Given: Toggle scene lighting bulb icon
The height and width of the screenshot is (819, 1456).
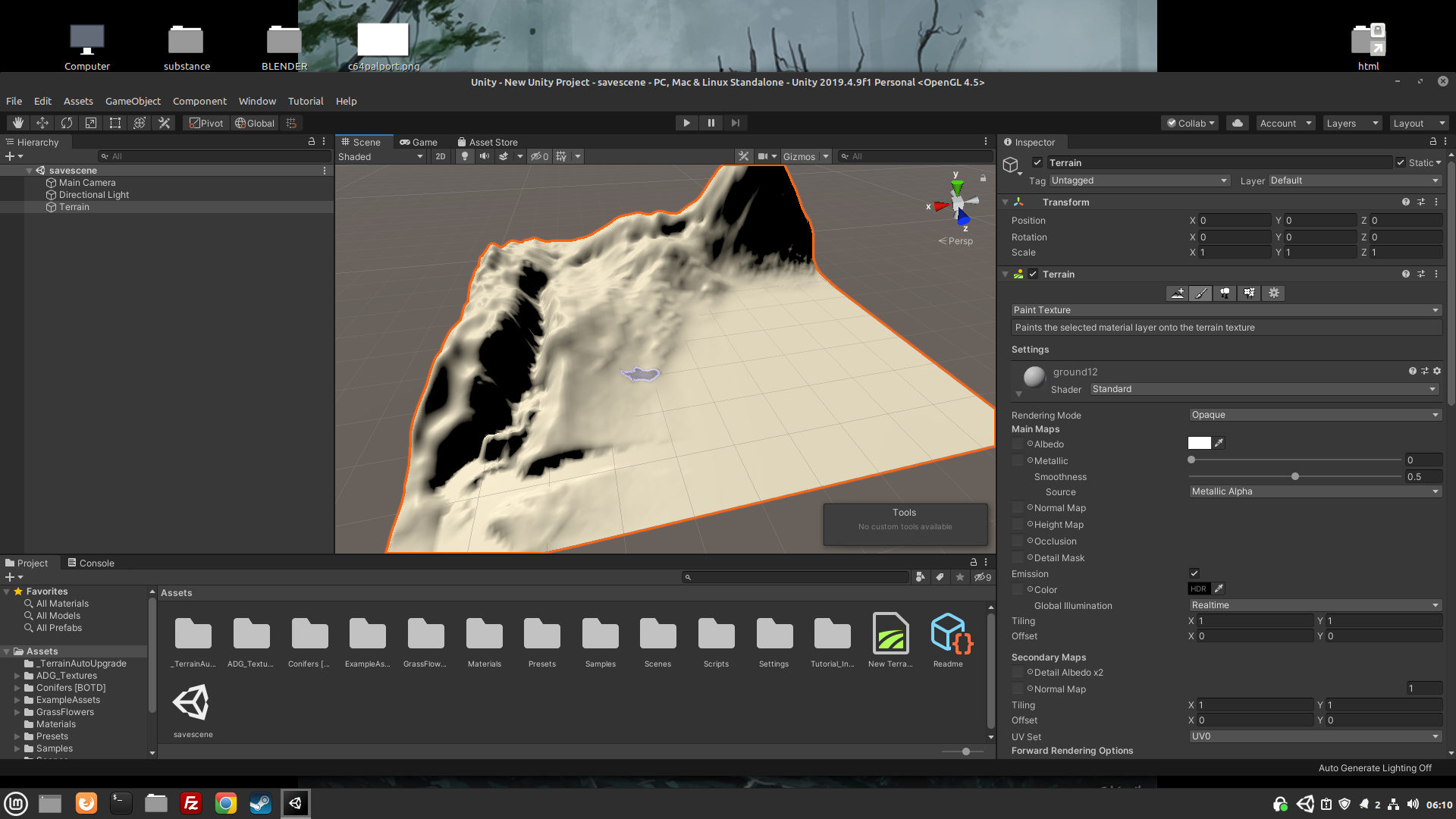Looking at the screenshot, I should pyautogui.click(x=465, y=156).
